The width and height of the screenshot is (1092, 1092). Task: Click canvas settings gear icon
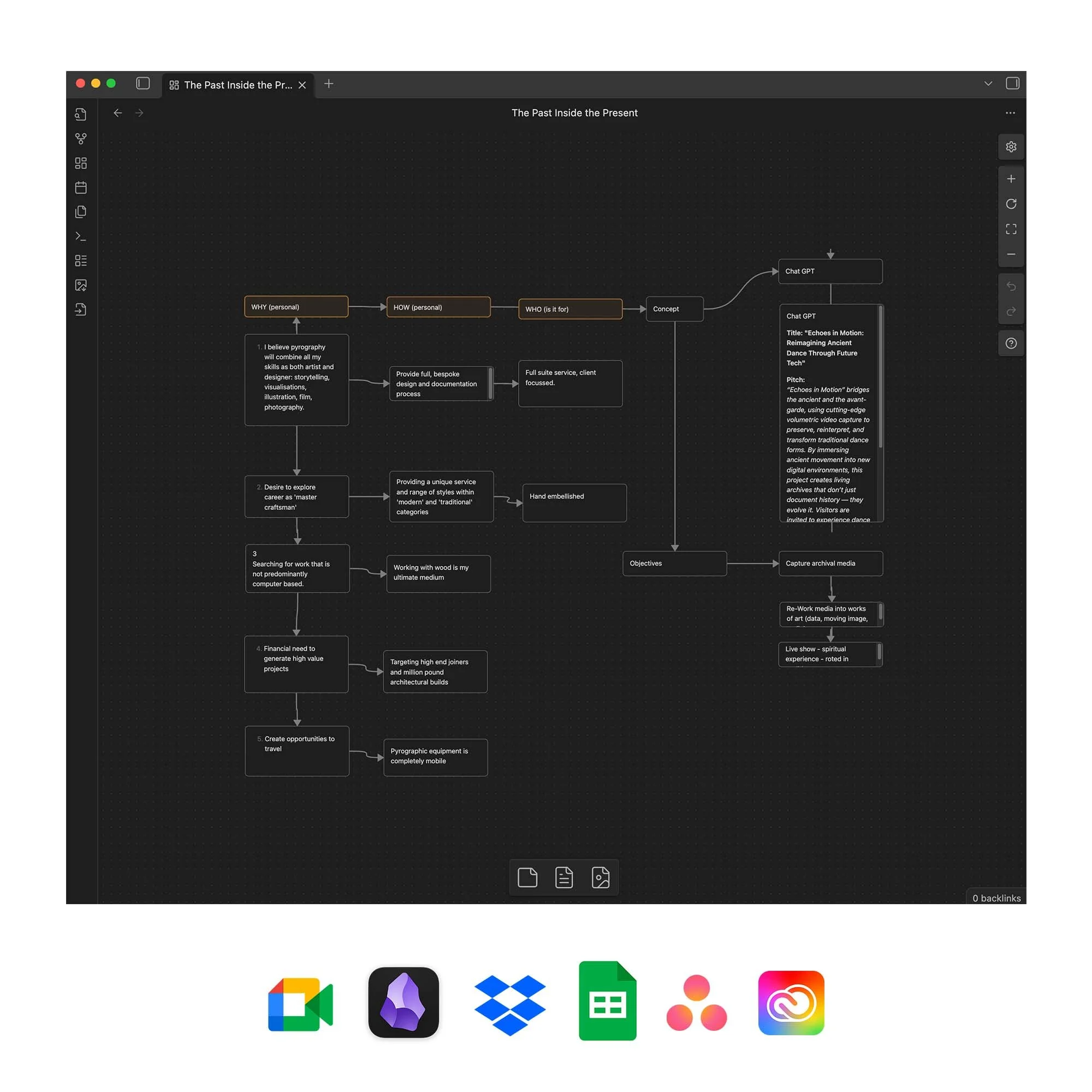pos(1011,147)
